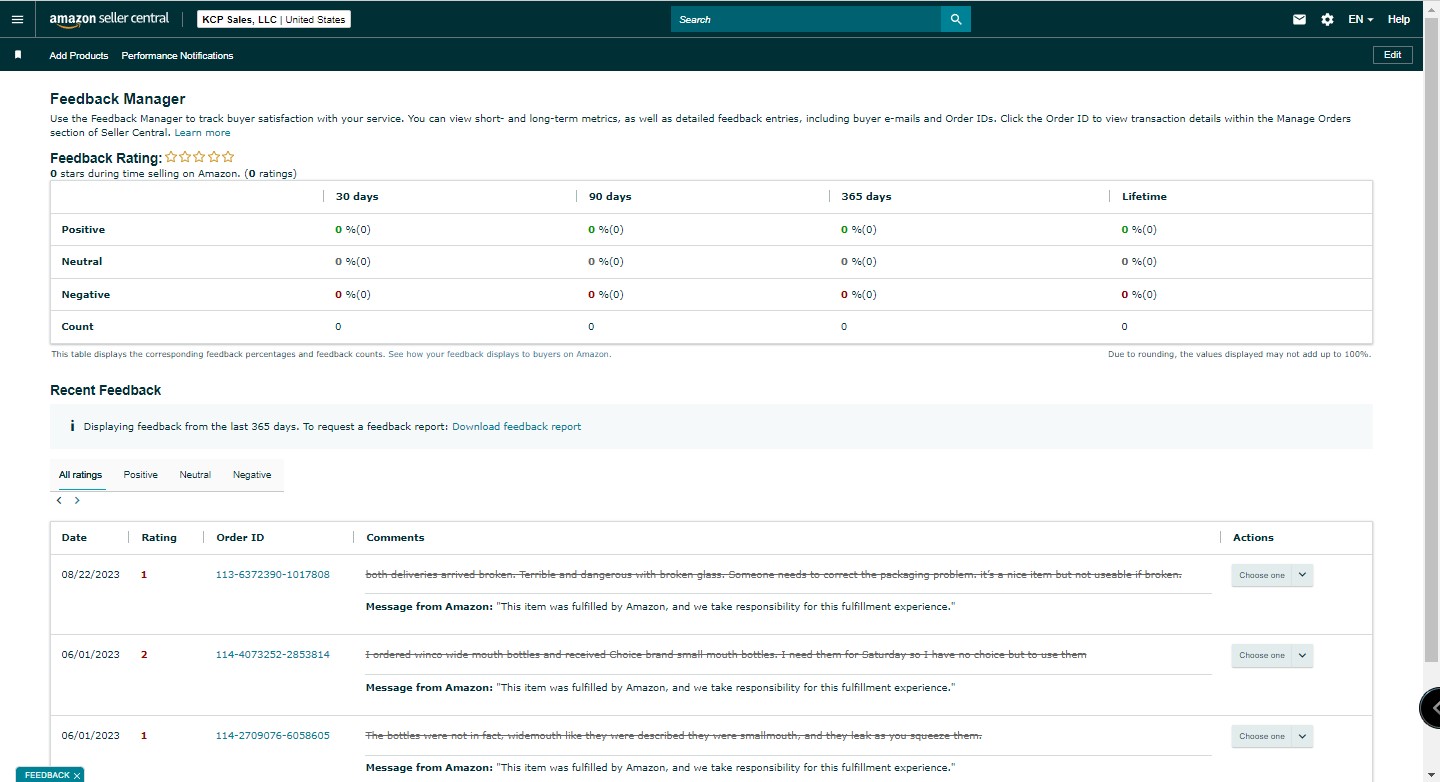This screenshot has height=782, width=1440.
Task: Go to next feedback page chevron
Action: 77,500
